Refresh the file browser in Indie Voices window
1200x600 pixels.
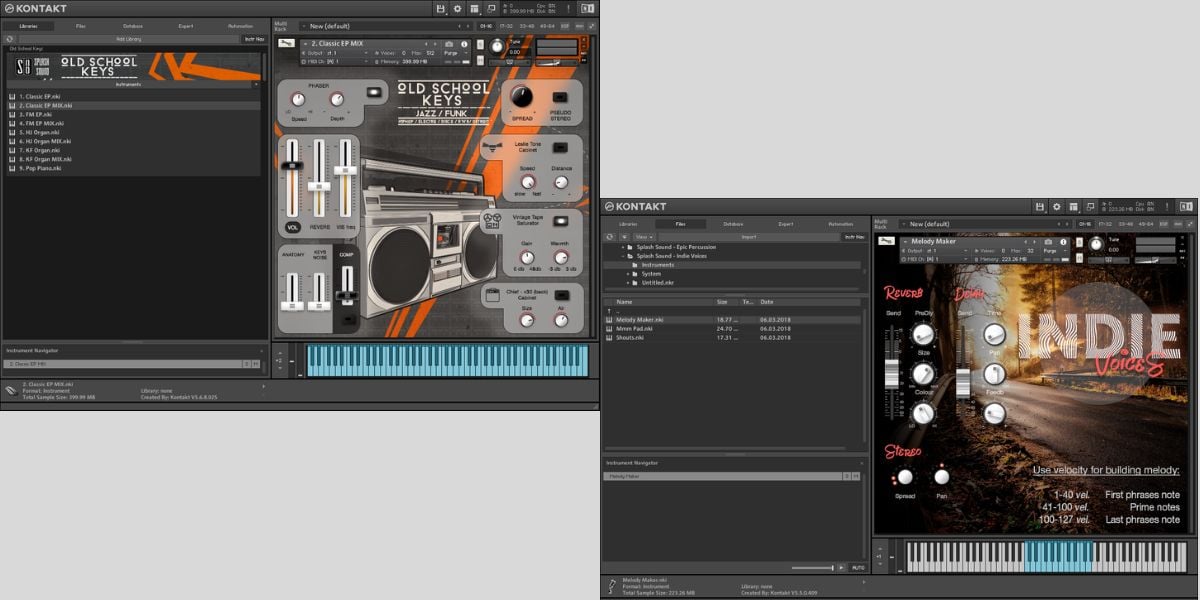pyautogui.click(x=610, y=237)
